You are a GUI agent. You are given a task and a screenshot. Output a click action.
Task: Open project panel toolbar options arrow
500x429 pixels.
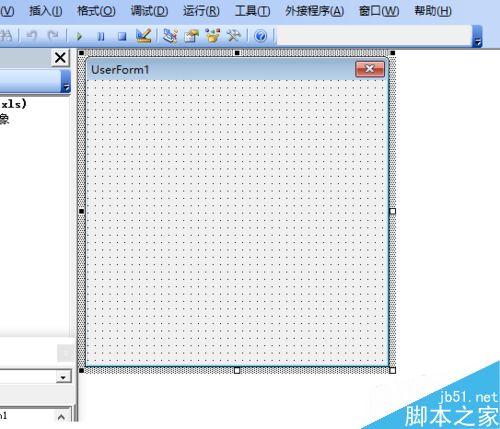[x=66, y=81]
